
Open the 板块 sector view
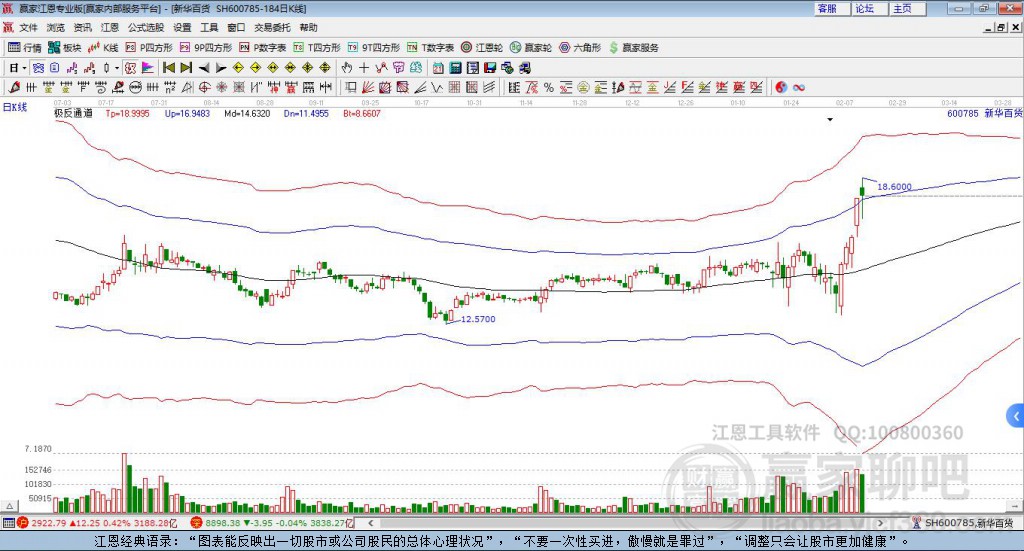pos(64,48)
